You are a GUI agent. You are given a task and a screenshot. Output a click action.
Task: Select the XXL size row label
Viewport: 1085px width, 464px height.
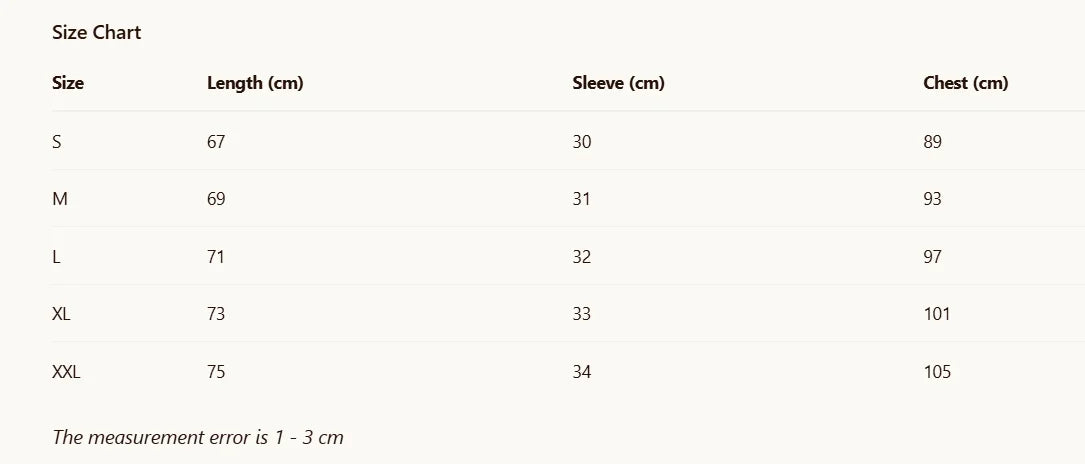(x=66, y=372)
